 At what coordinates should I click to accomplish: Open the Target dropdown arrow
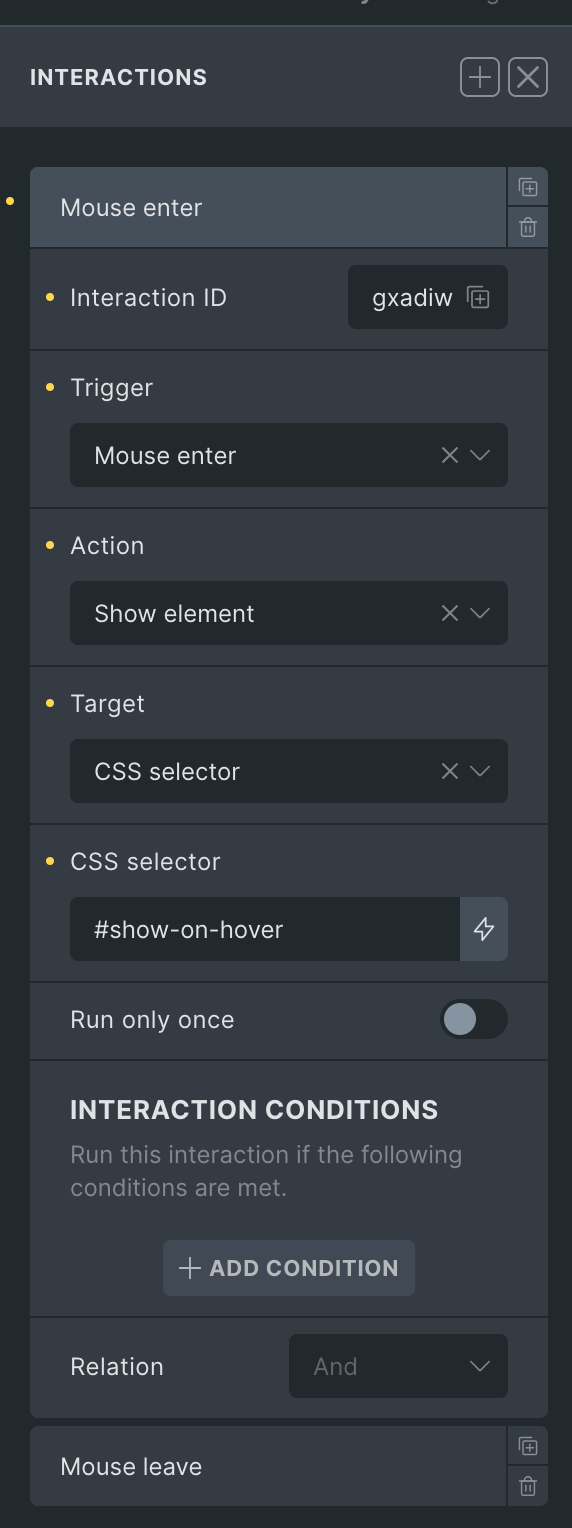480,771
